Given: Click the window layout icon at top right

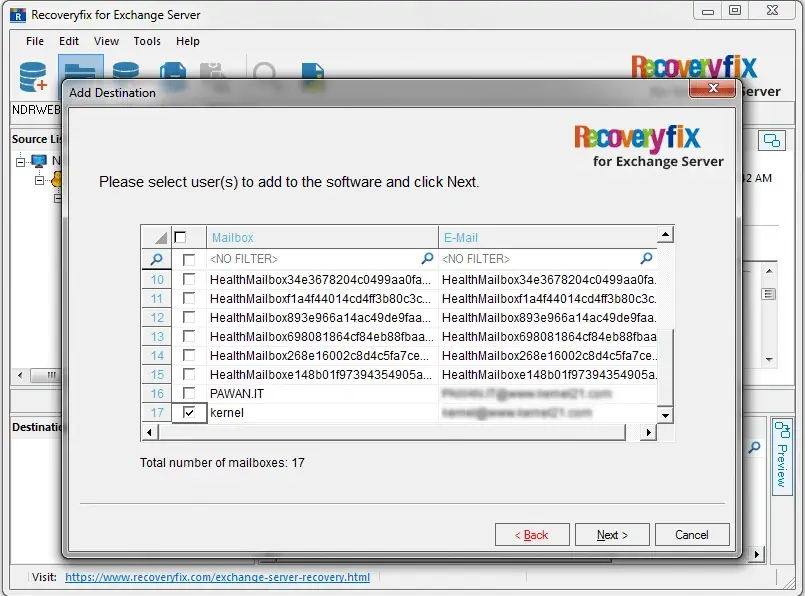Looking at the screenshot, I should click(x=772, y=141).
